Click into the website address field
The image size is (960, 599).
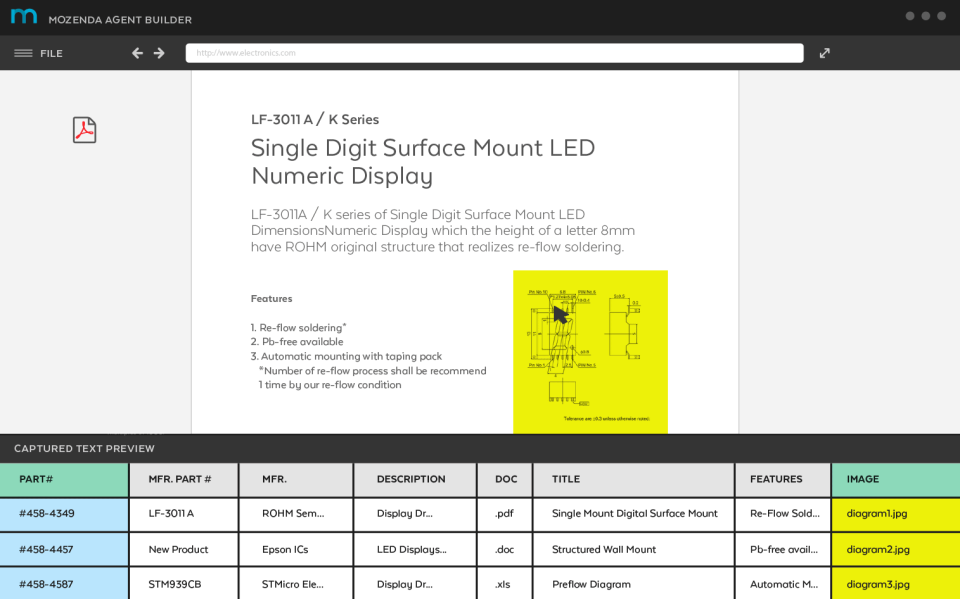[494, 53]
